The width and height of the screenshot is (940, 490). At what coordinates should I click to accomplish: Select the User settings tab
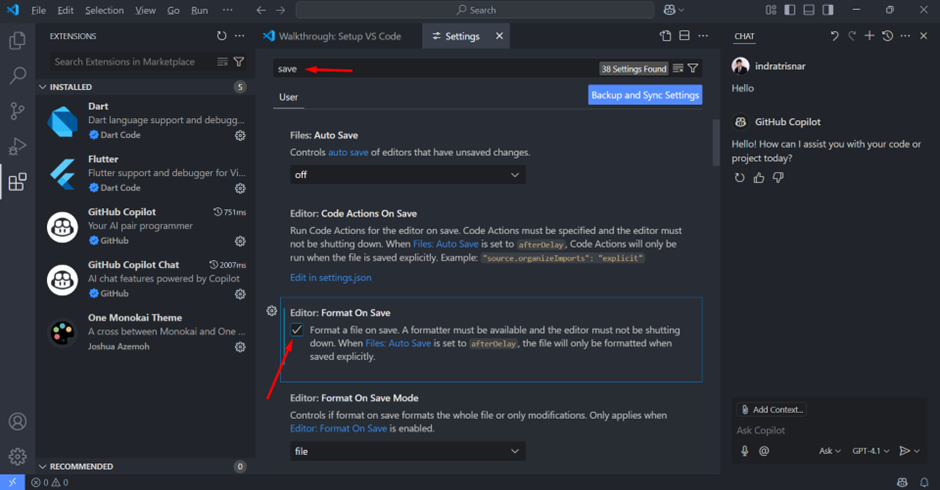click(x=288, y=97)
